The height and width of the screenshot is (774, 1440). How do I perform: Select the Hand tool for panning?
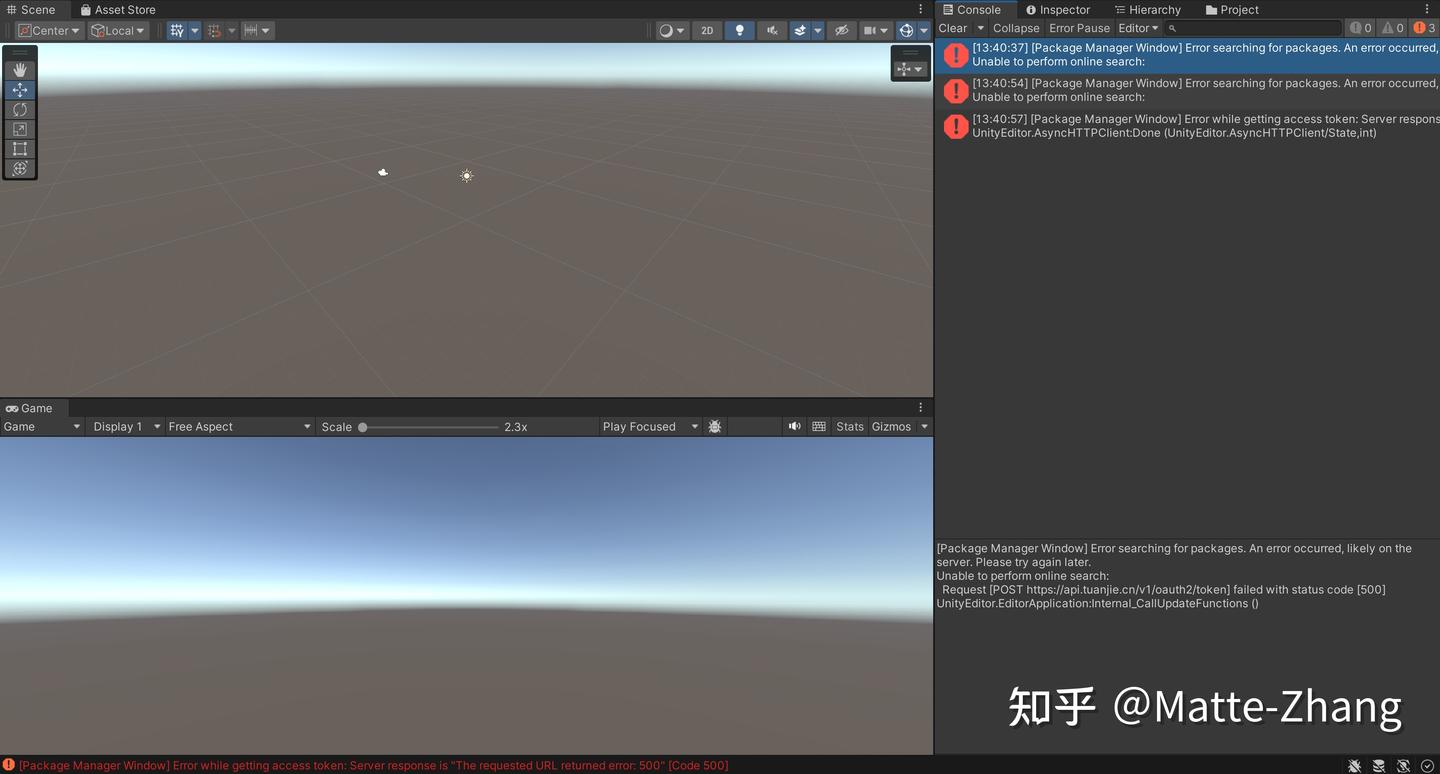click(x=20, y=69)
